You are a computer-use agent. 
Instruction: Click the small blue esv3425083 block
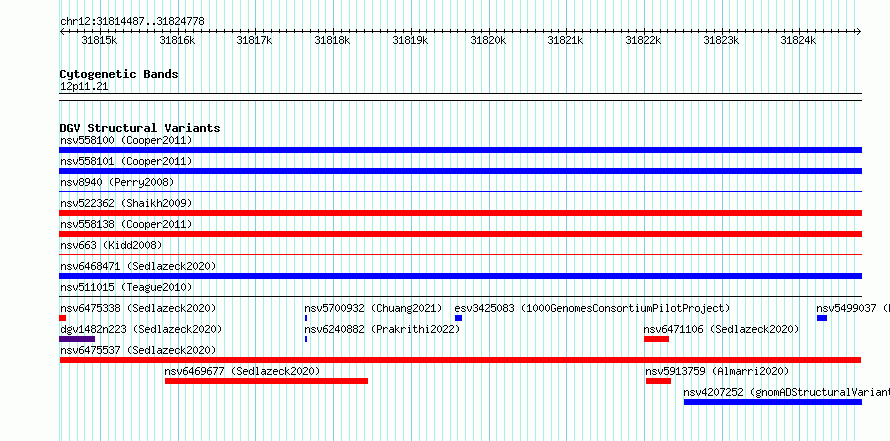coord(459,318)
